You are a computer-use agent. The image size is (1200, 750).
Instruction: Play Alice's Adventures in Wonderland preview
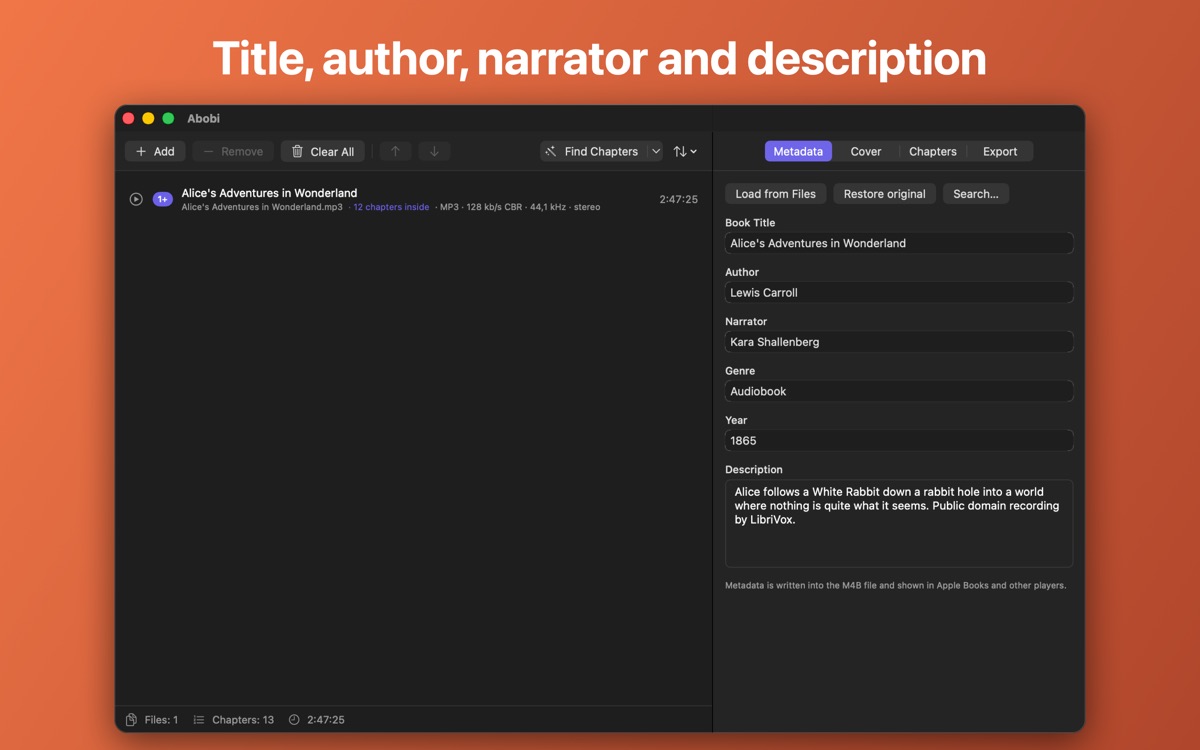coord(136,199)
